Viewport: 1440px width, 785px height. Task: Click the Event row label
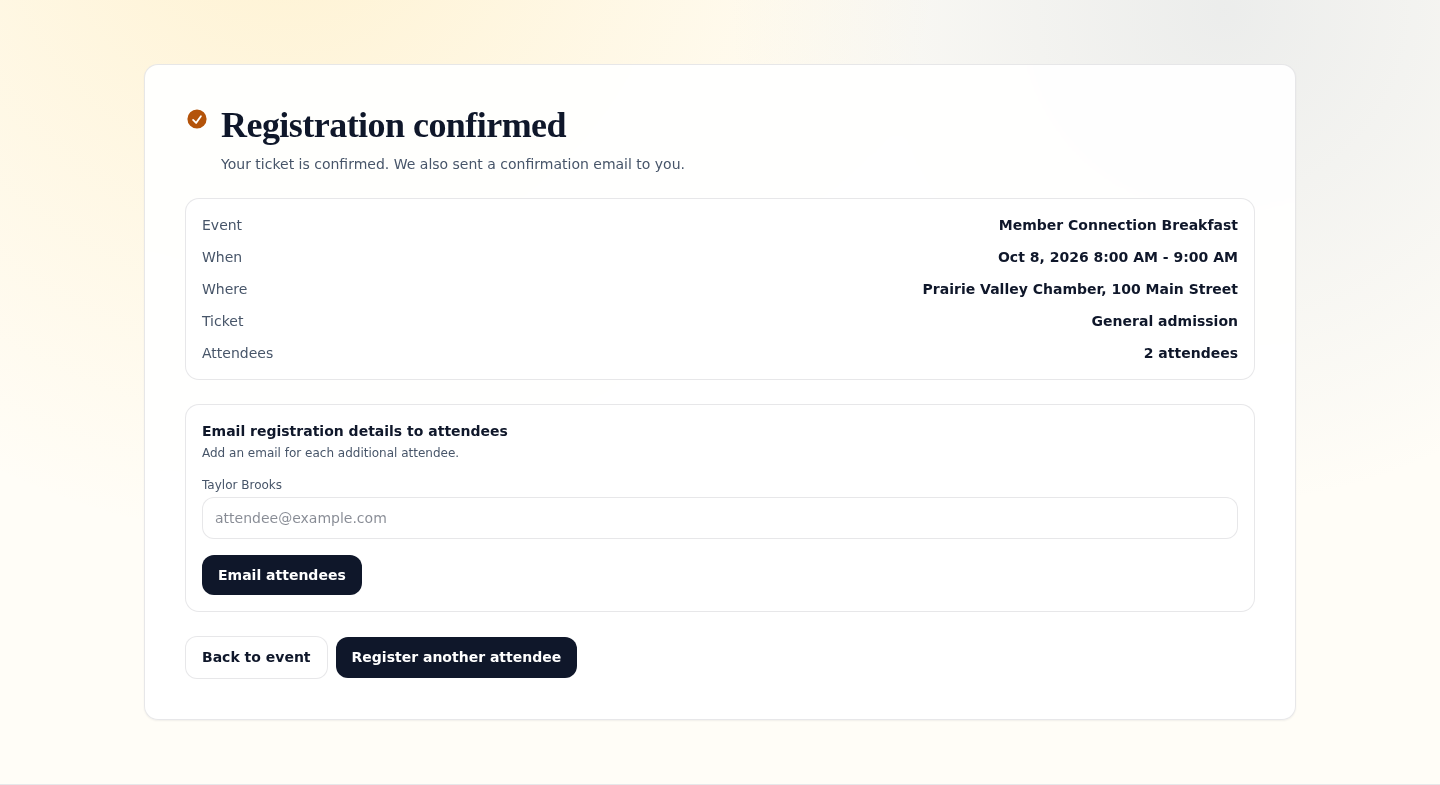coord(222,225)
